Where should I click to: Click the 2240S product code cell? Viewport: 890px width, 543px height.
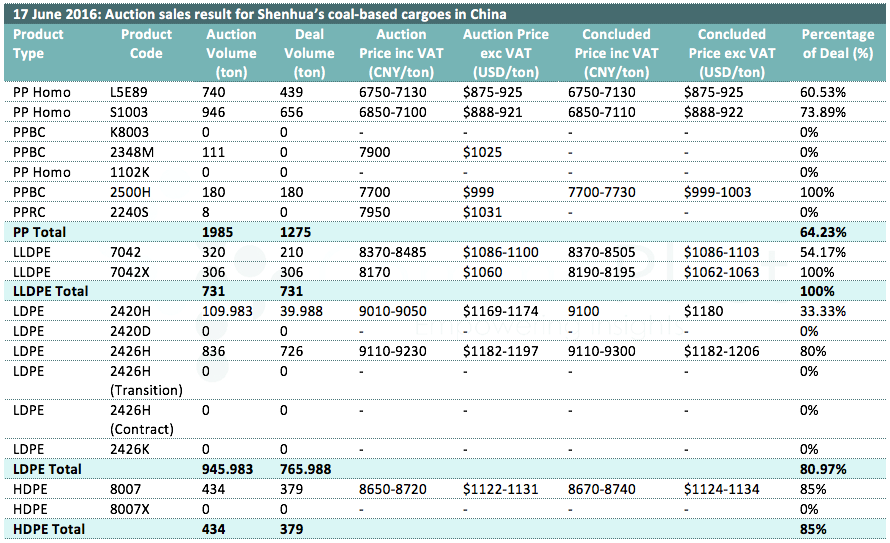128,211
